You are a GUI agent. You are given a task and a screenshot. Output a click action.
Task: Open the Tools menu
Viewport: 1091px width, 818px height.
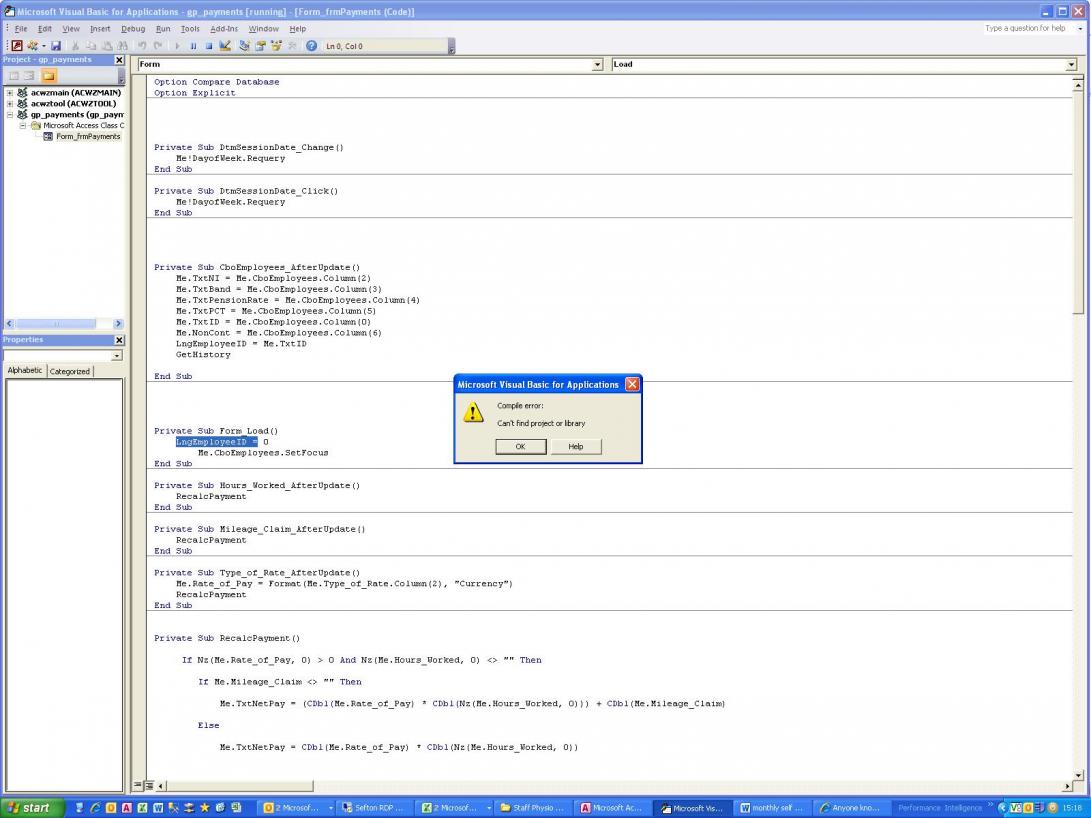point(190,29)
